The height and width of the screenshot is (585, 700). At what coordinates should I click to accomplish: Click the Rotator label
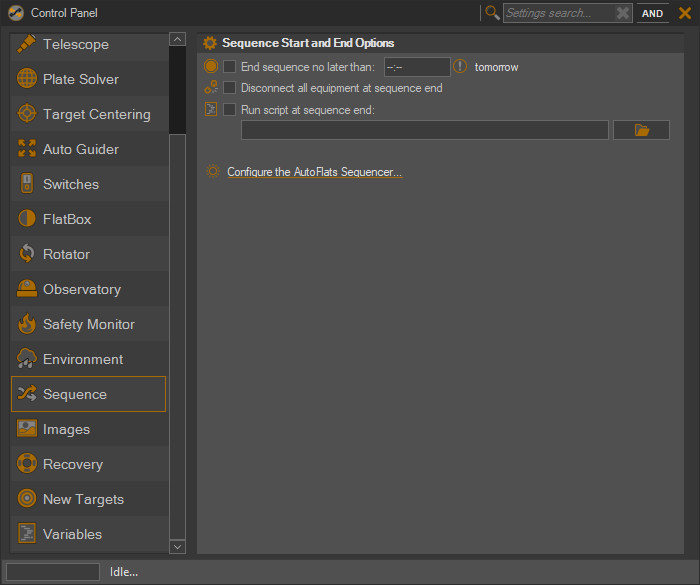click(x=67, y=254)
